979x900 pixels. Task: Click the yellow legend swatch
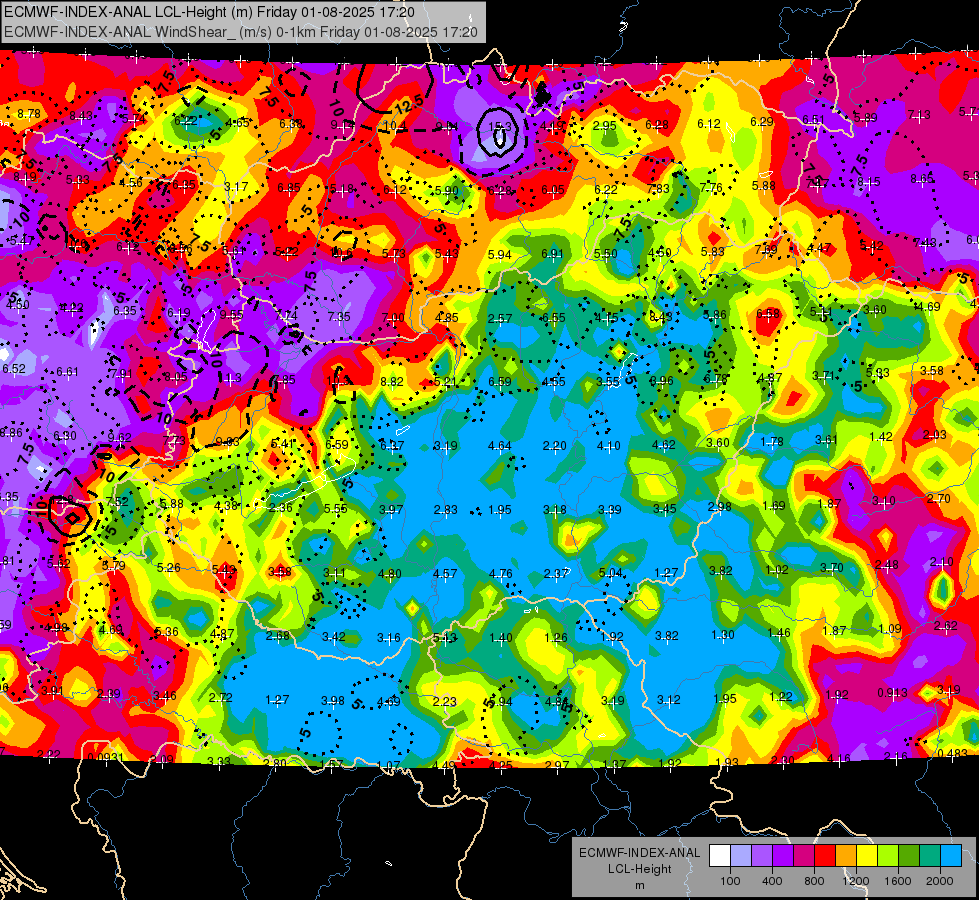pyautogui.click(x=867, y=855)
